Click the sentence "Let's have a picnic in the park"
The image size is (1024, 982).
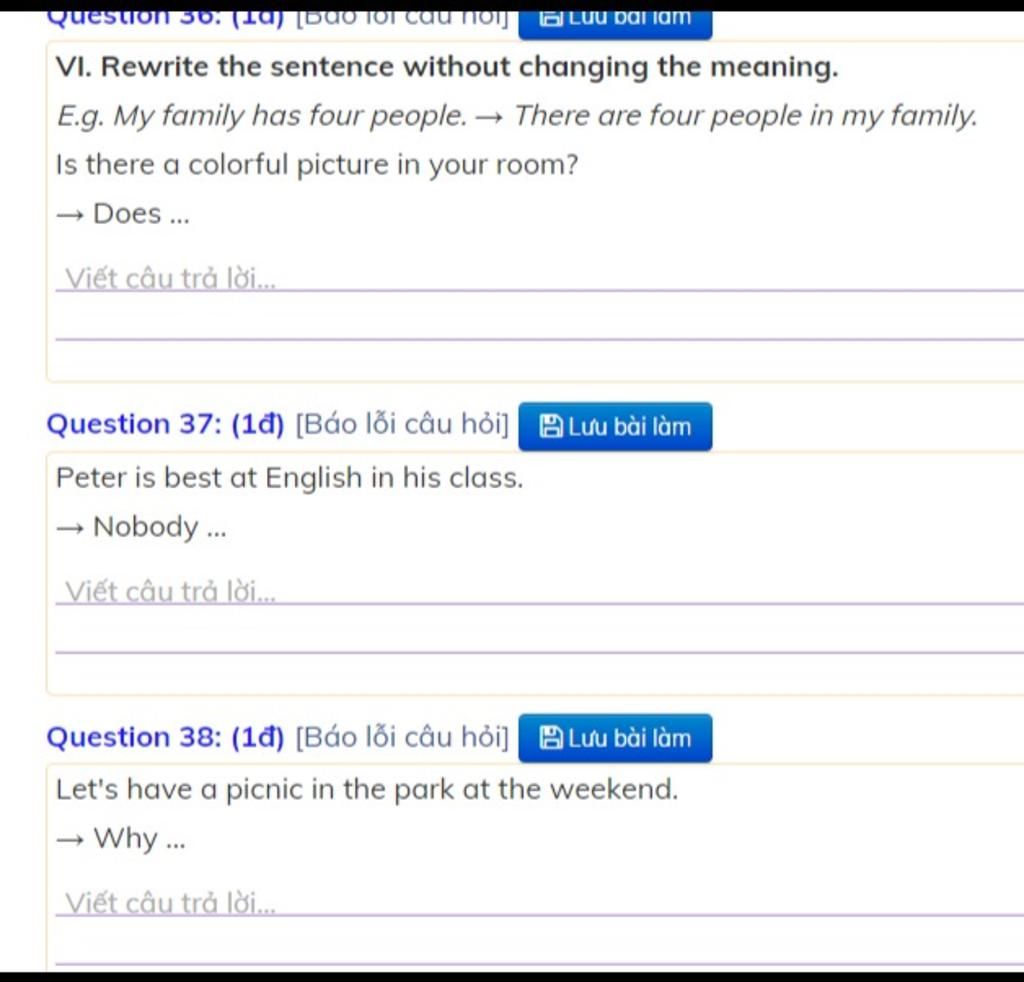pyautogui.click(x=366, y=790)
